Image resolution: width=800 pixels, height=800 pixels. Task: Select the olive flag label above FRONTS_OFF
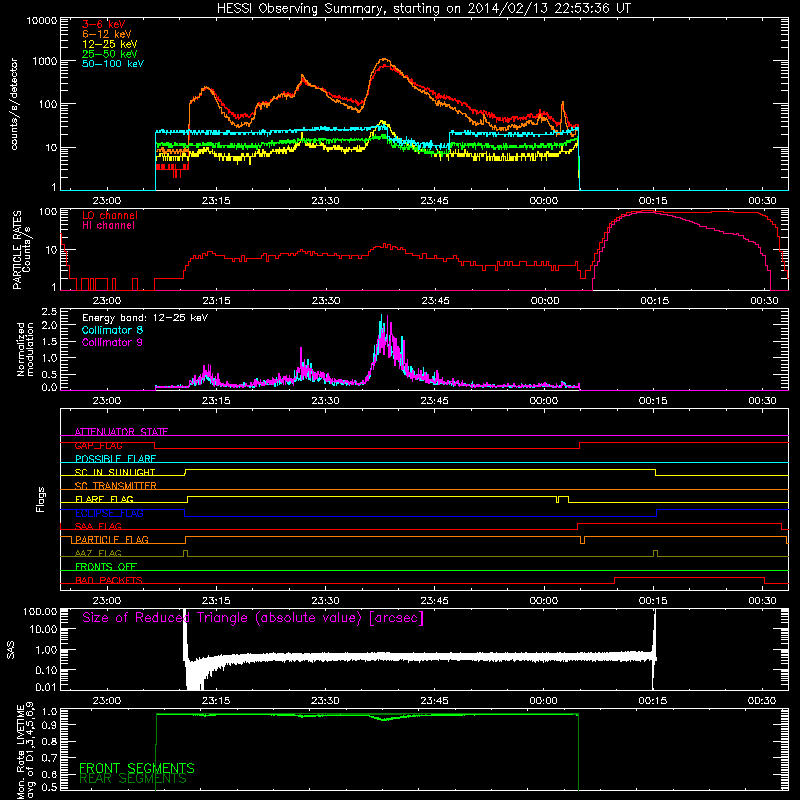click(x=98, y=553)
